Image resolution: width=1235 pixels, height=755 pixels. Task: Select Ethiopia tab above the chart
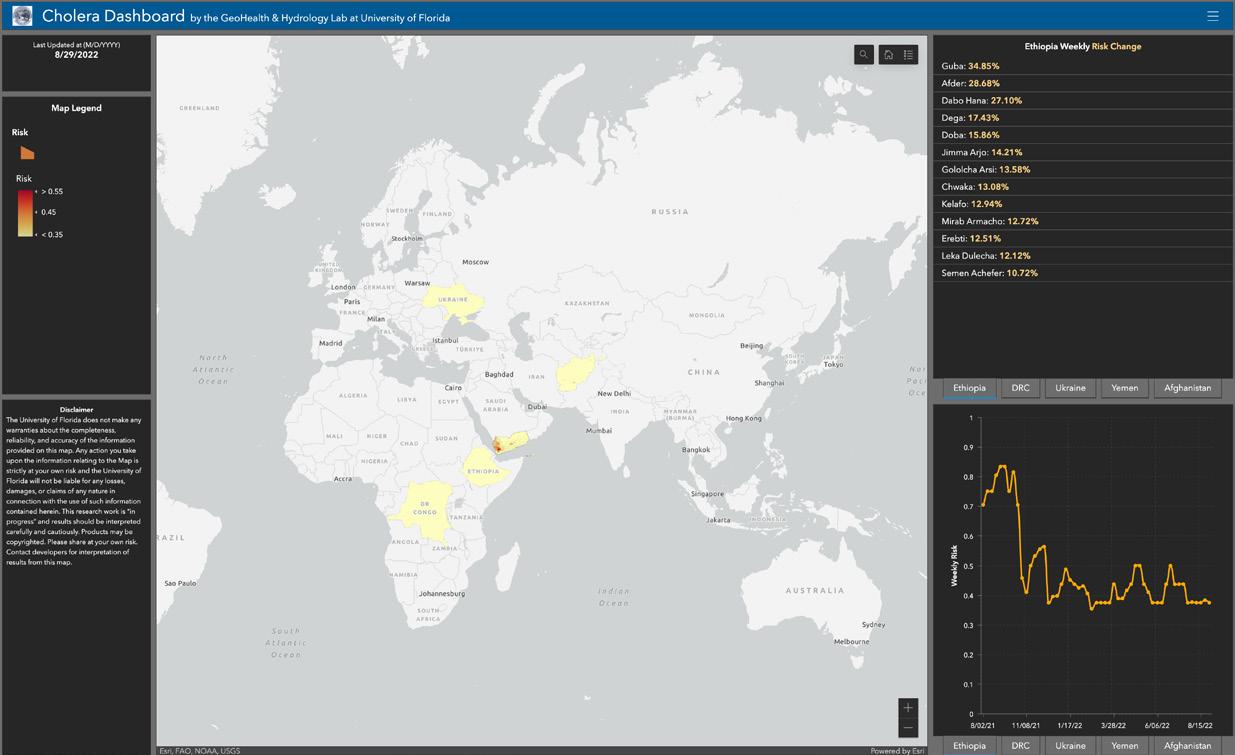point(969,388)
